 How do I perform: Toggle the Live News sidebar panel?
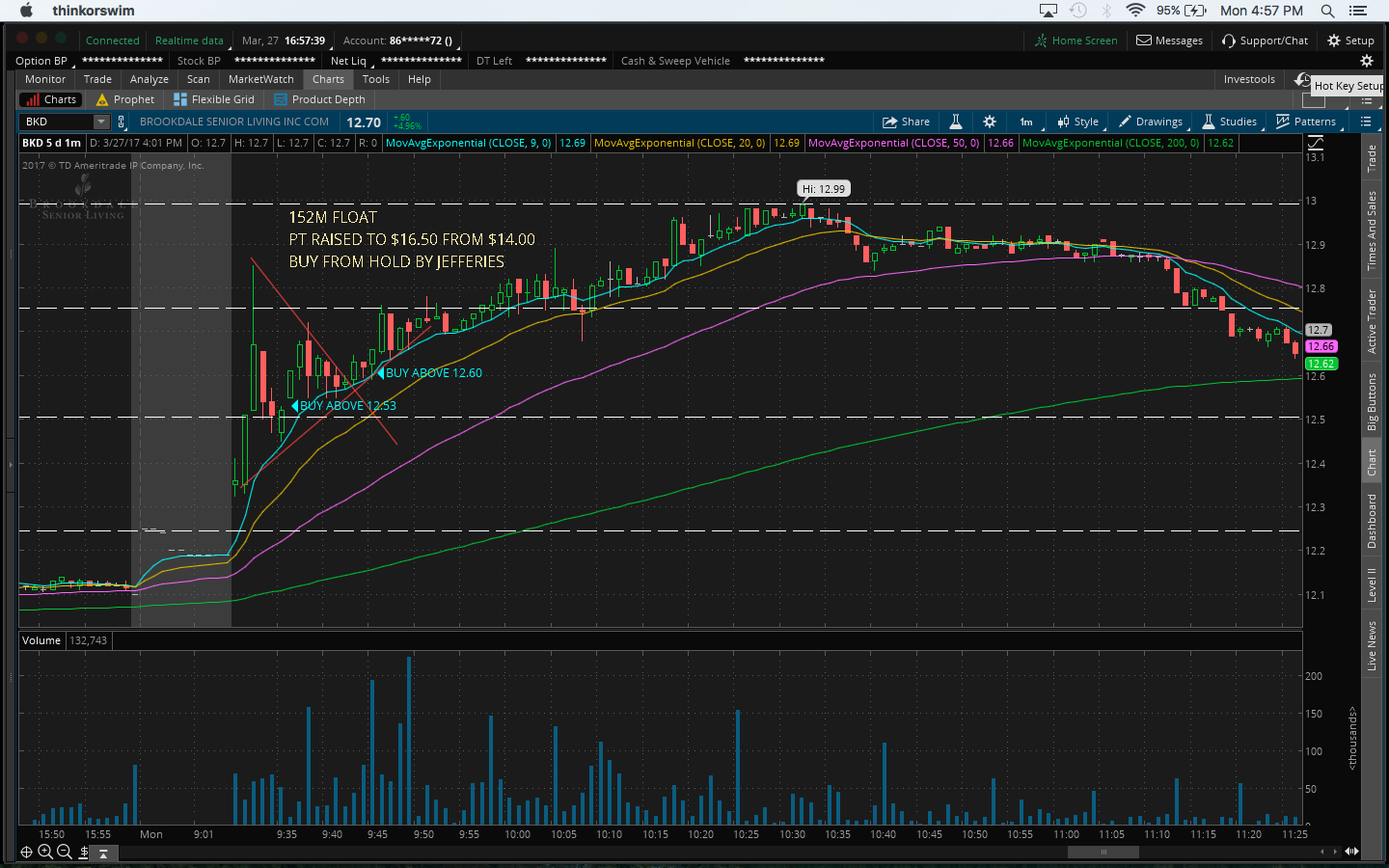point(1371,645)
